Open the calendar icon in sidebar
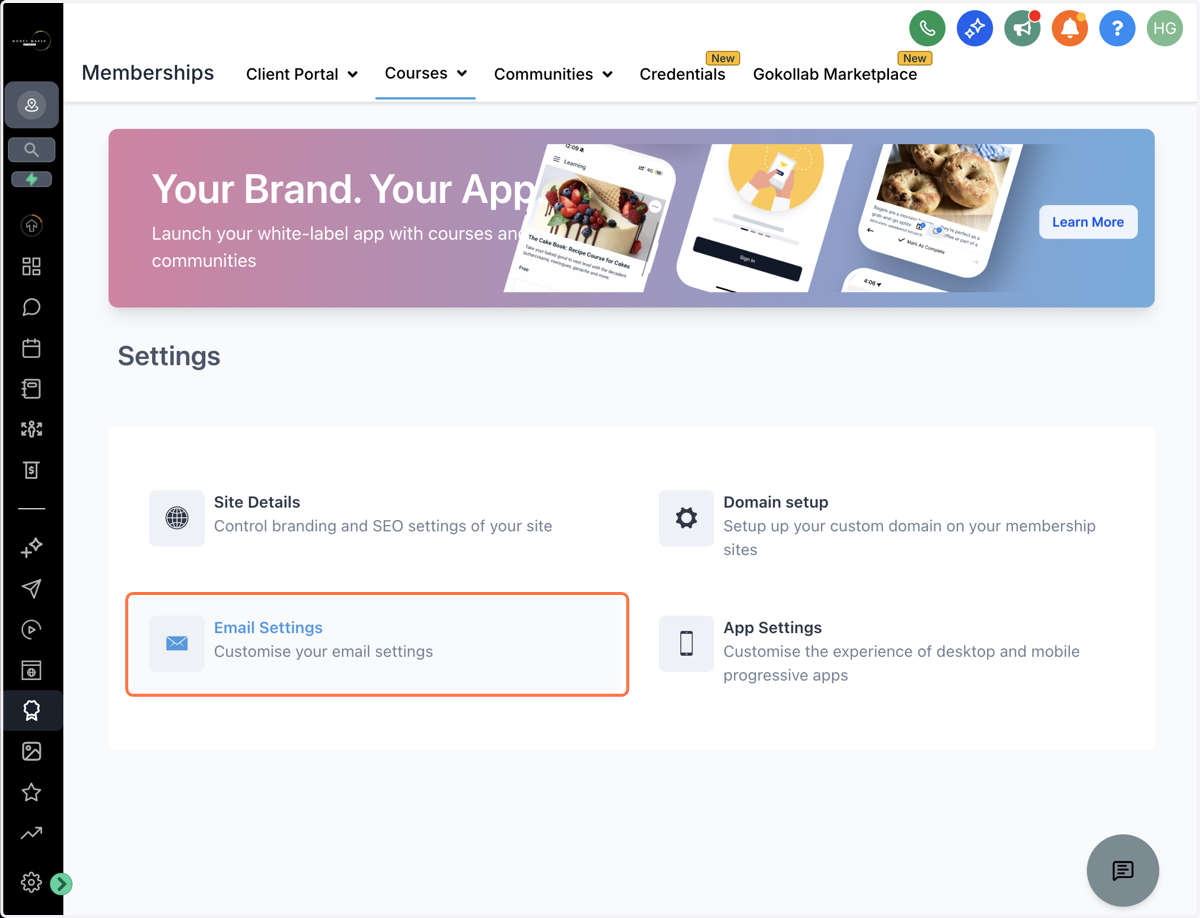This screenshot has width=1200, height=918. tap(31, 348)
